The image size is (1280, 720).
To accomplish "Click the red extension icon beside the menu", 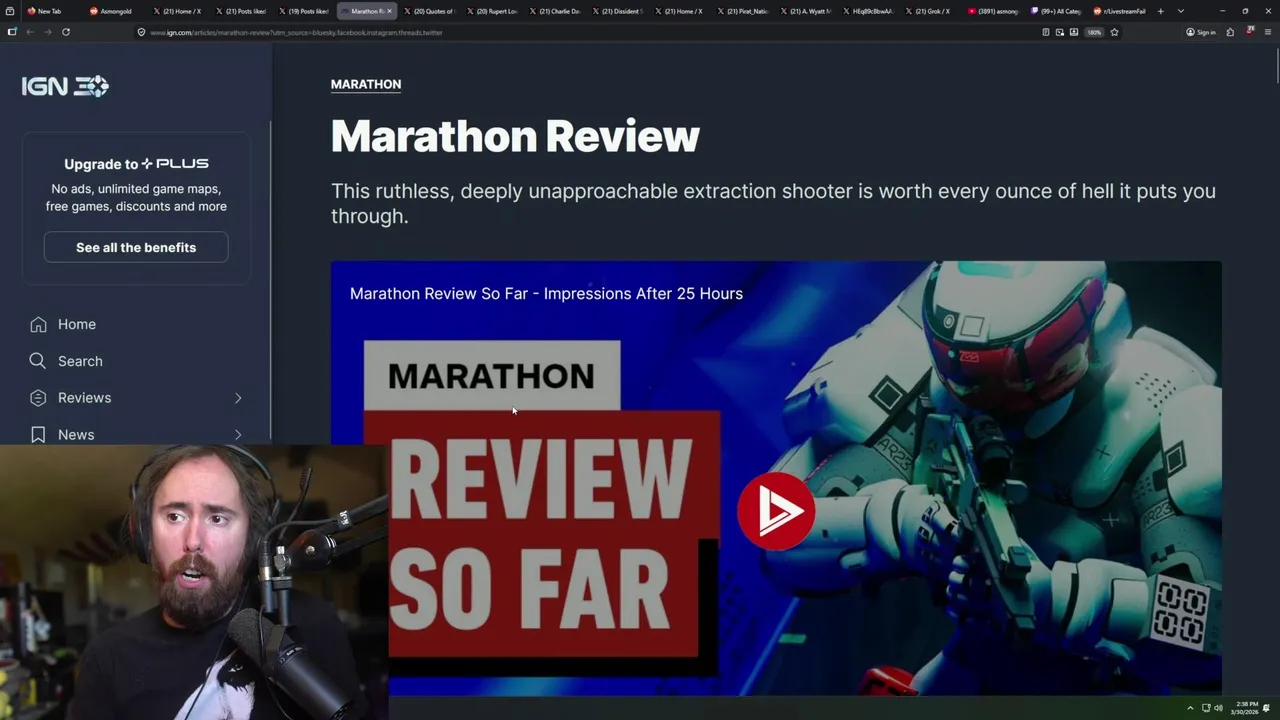I will point(1250,31).
